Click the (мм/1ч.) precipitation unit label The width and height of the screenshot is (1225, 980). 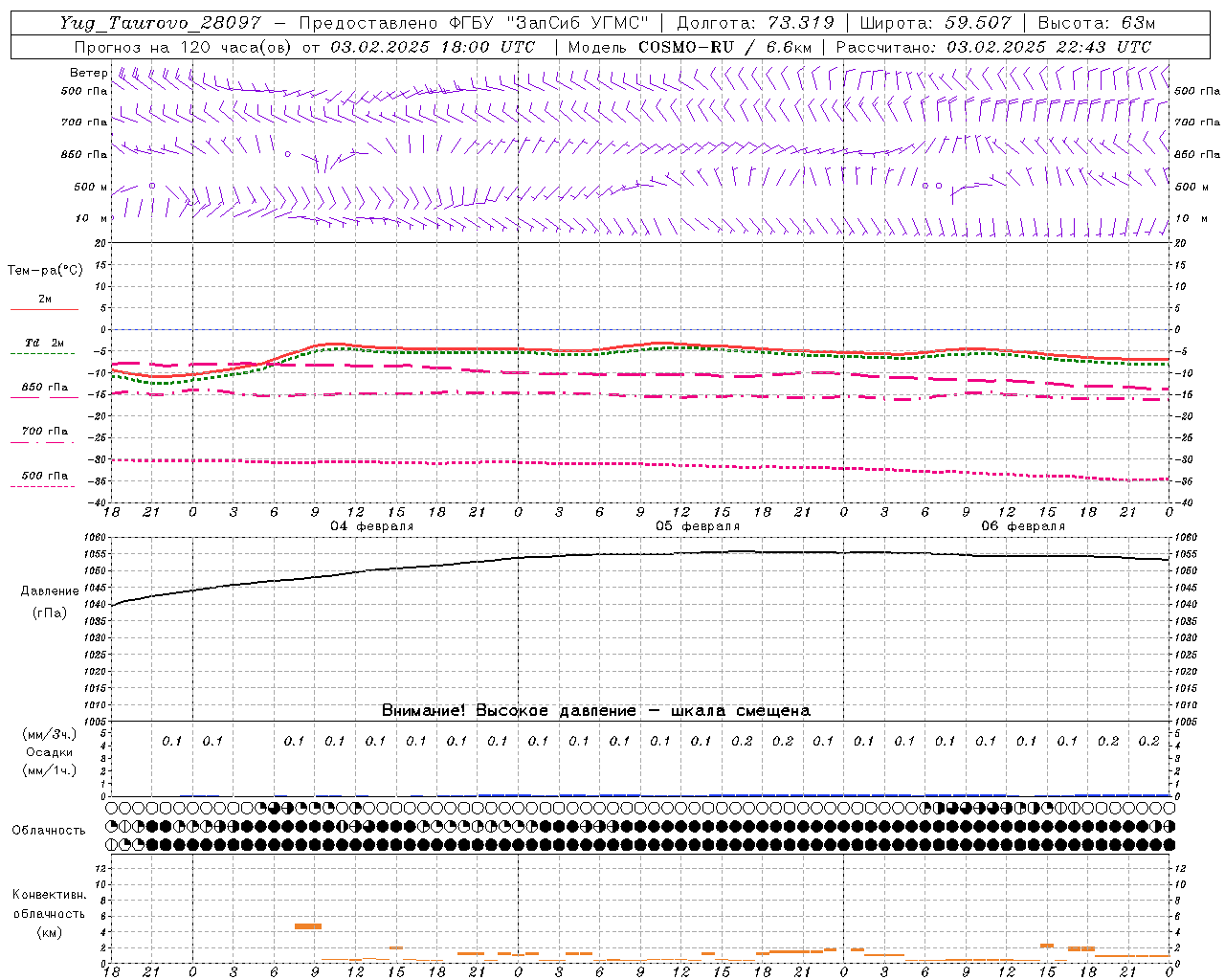point(50,770)
